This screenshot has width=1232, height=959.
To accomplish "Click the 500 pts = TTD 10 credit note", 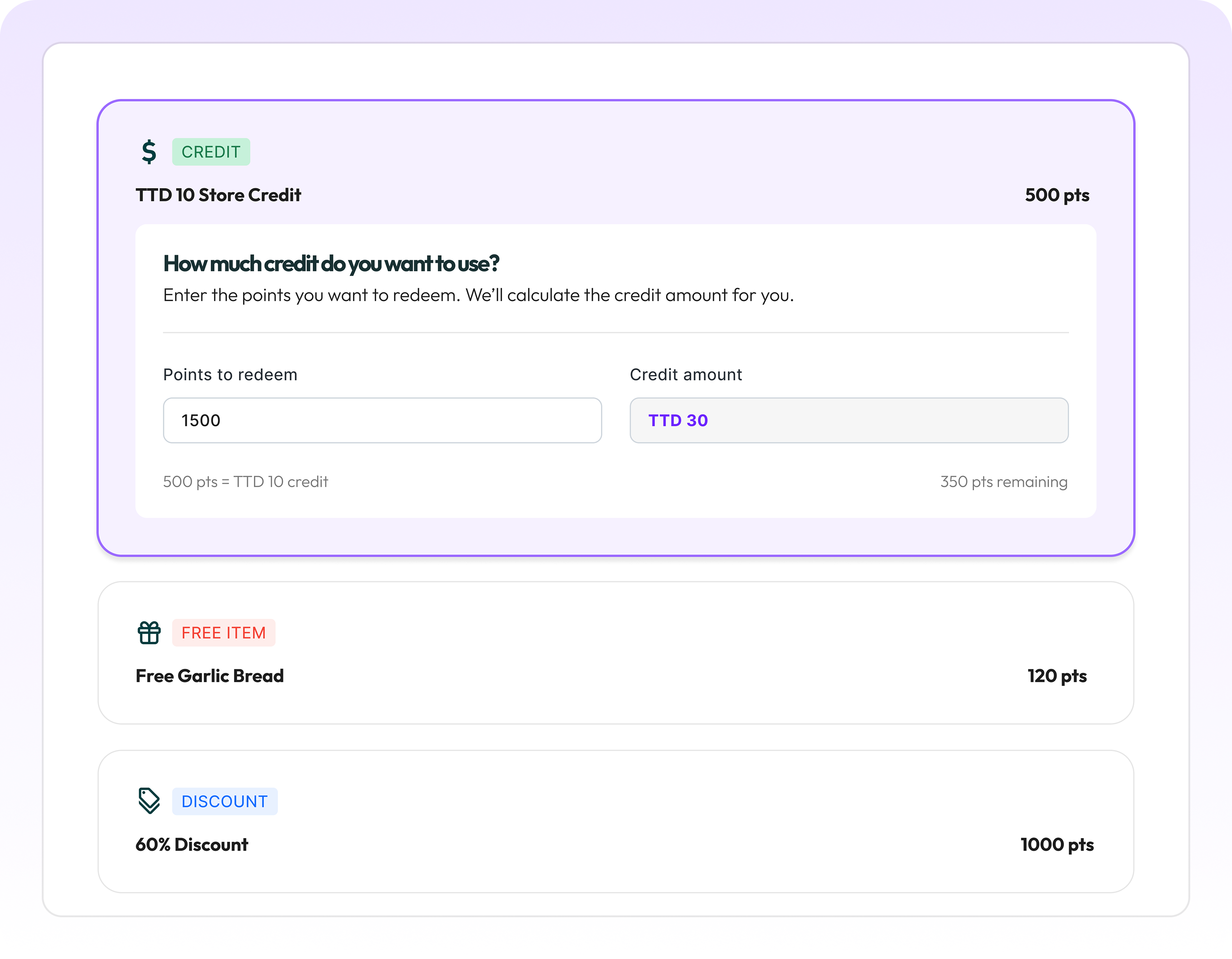I will [245, 481].
